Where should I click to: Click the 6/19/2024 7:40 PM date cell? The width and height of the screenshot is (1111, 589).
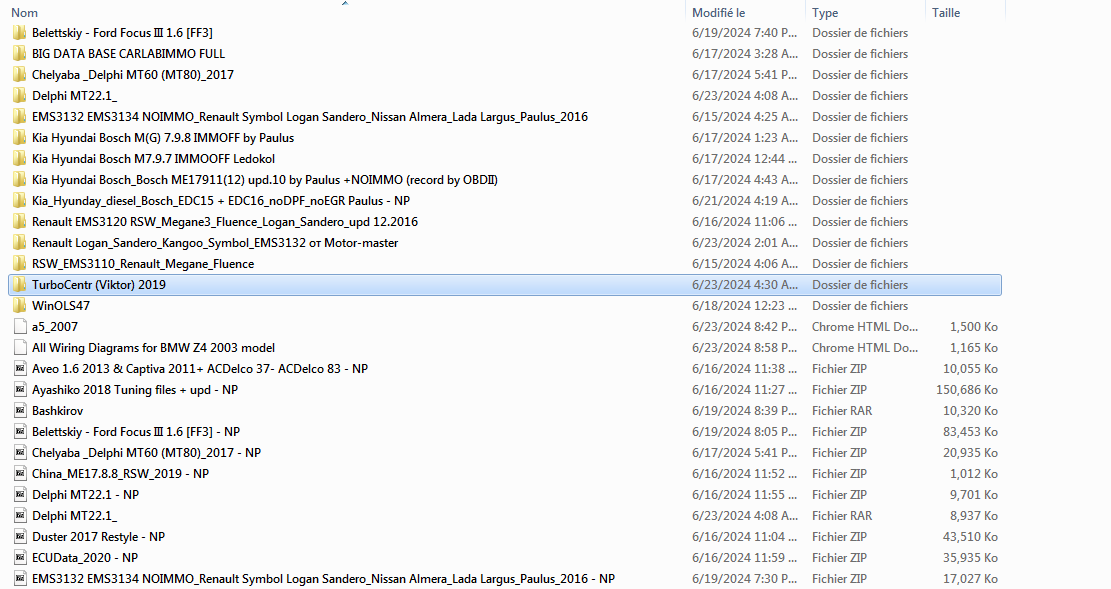click(744, 33)
